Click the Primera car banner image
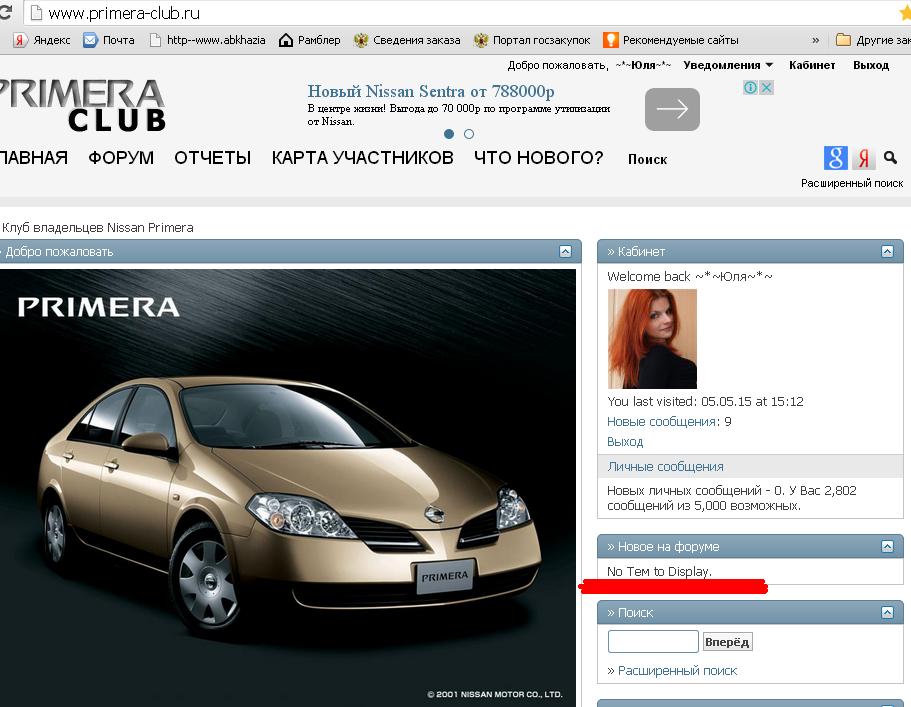911x707 pixels. pos(288,488)
